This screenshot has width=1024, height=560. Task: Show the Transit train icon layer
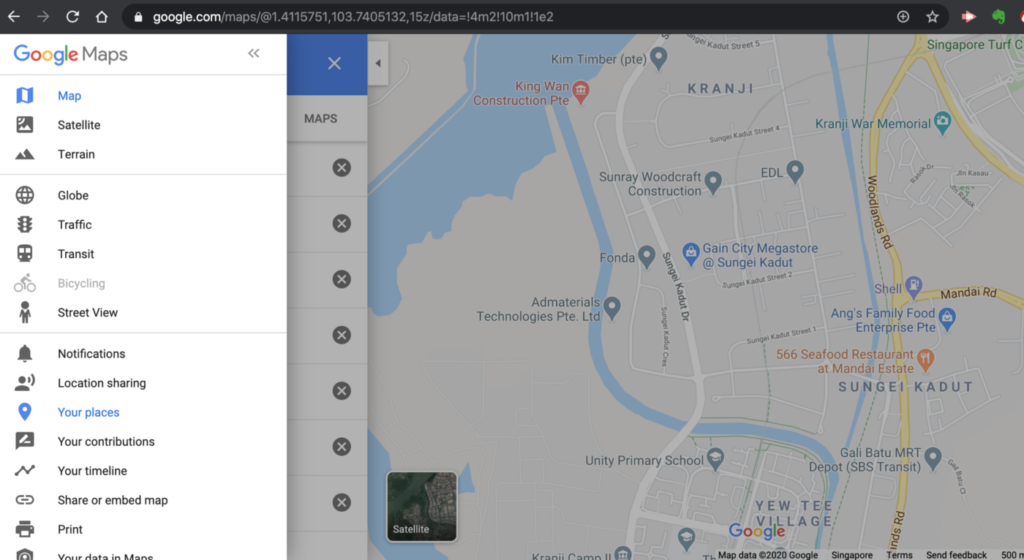click(x=25, y=254)
